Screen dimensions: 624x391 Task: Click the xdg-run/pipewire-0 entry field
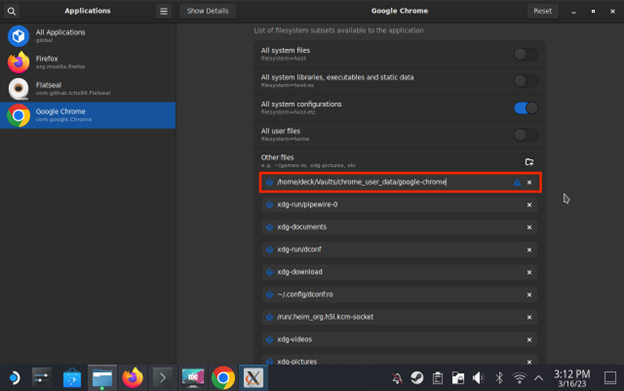(400, 205)
